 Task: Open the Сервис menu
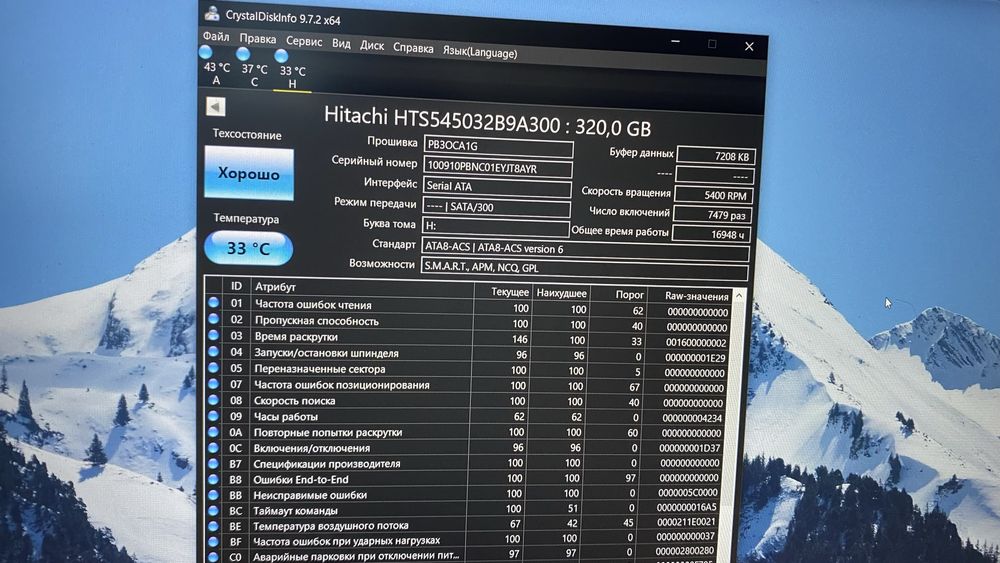point(304,41)
